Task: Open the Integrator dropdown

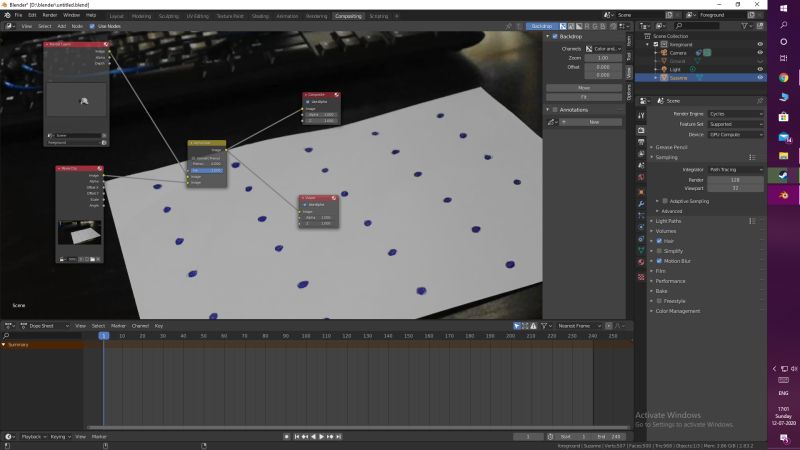Action: pyautogui.click(x=736, y=169)
